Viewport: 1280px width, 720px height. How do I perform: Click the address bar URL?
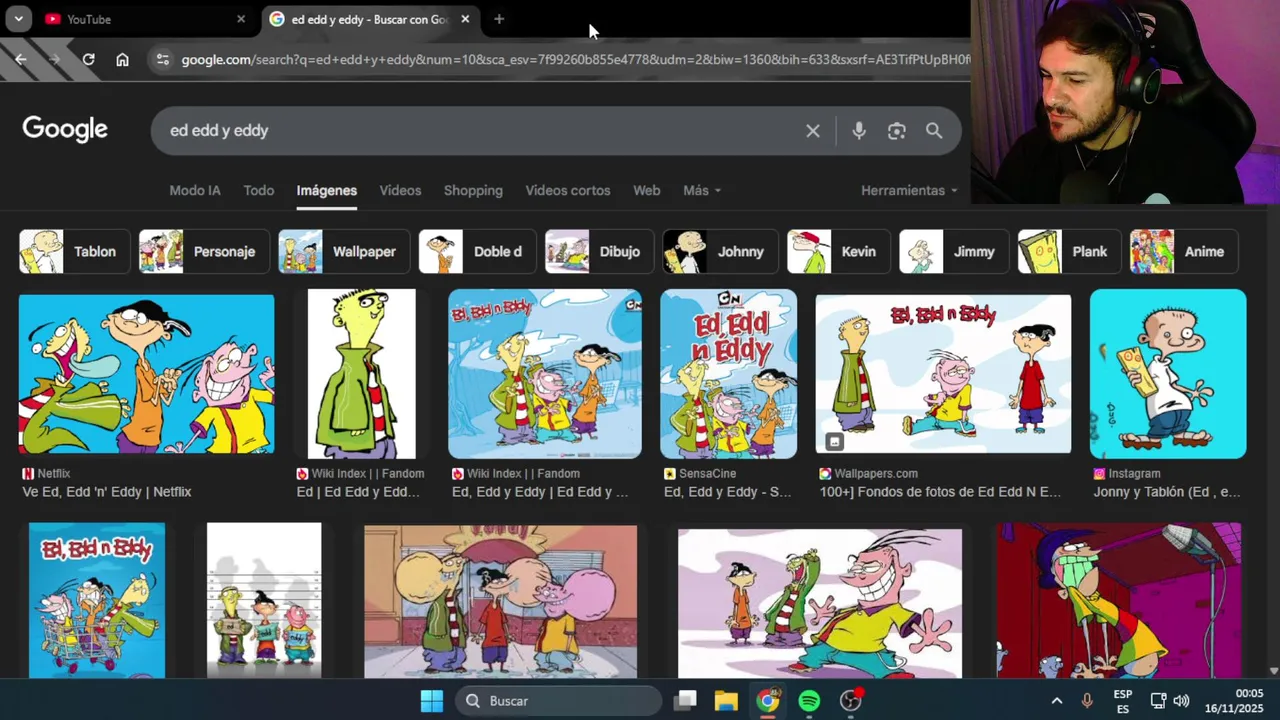tap(575, 59)
